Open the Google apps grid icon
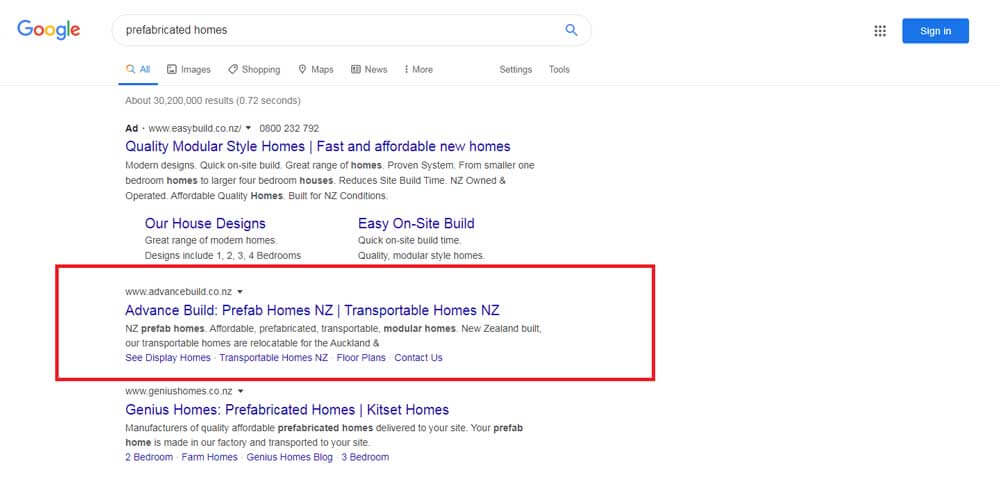The image size is (1000, 483). tap(880, 31)
